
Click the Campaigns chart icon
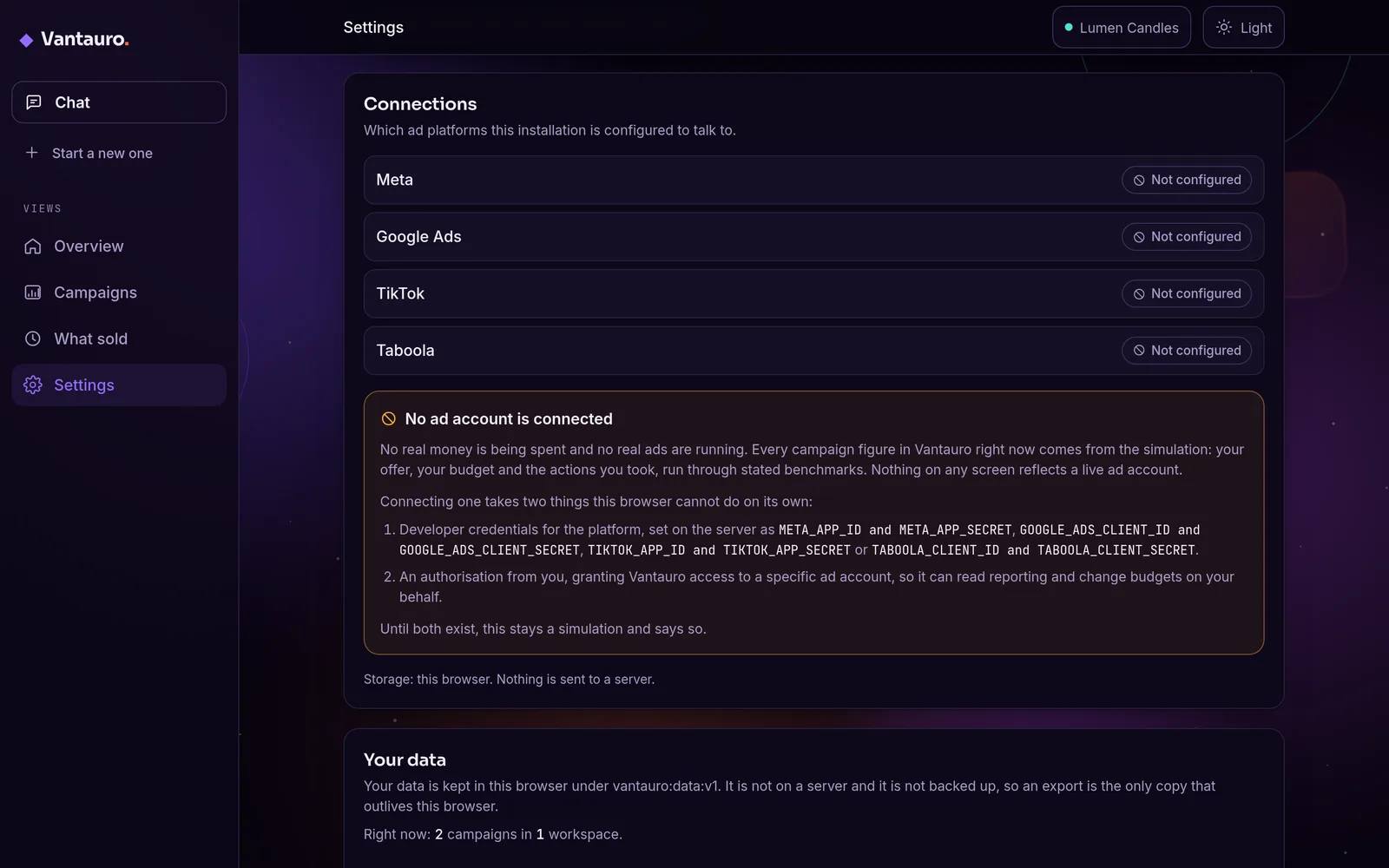tap(33, 293)
